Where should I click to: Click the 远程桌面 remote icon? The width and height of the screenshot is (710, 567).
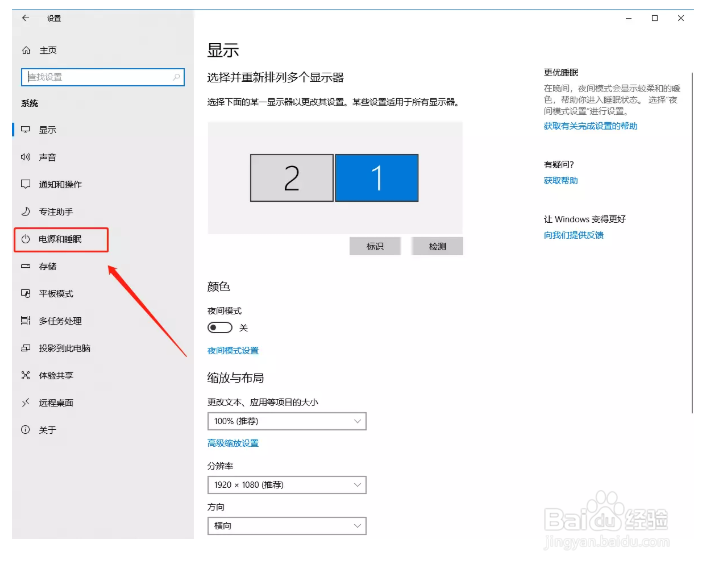pyautogui.click(x=26, y=402)
